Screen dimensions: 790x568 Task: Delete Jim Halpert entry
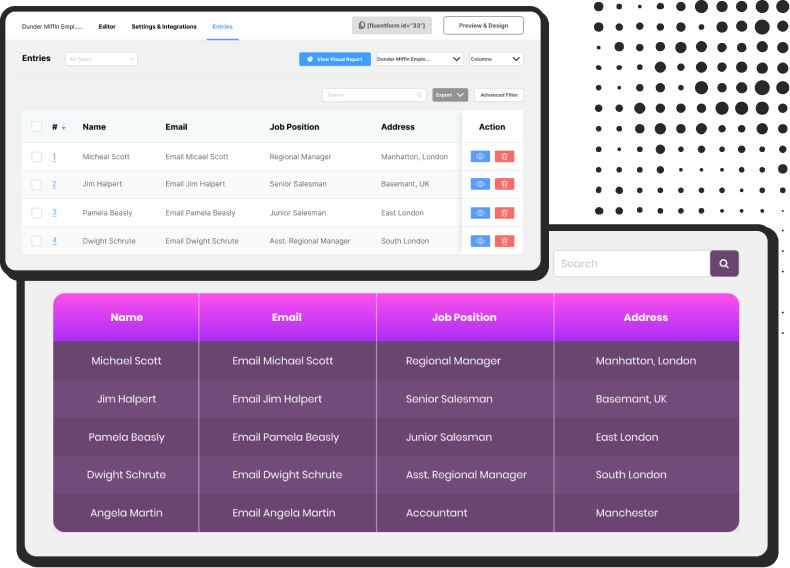tap(504, 184)
